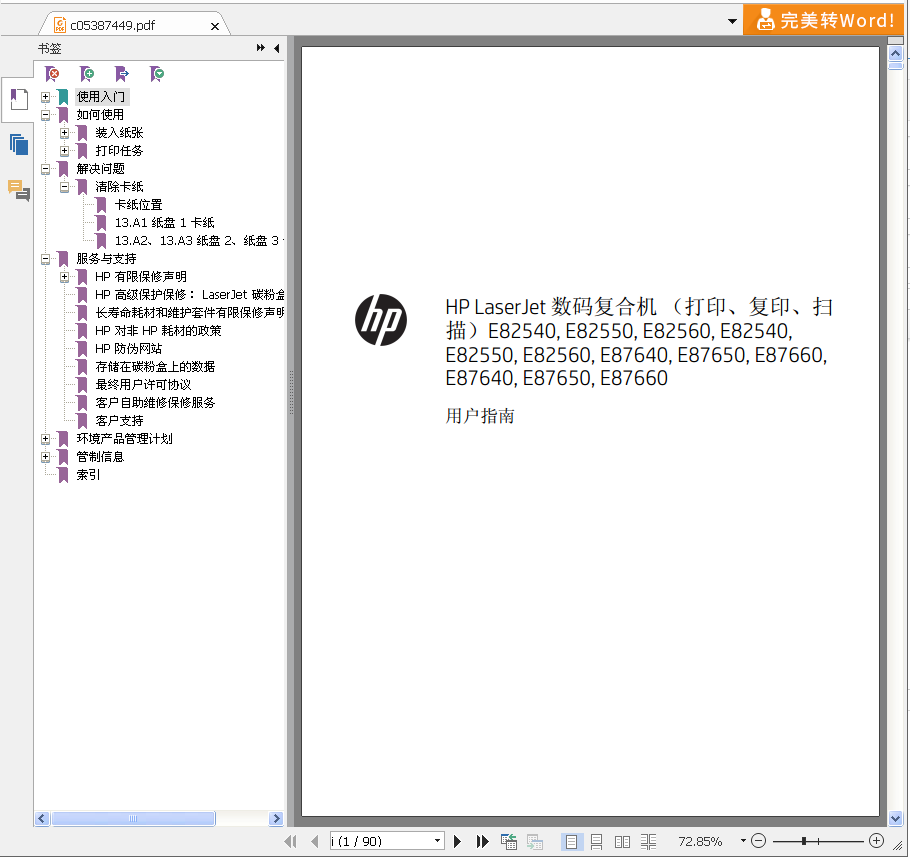Expand the 装入纸张 bookmark
The image size is (910, 860).
[x=64, y=133]
